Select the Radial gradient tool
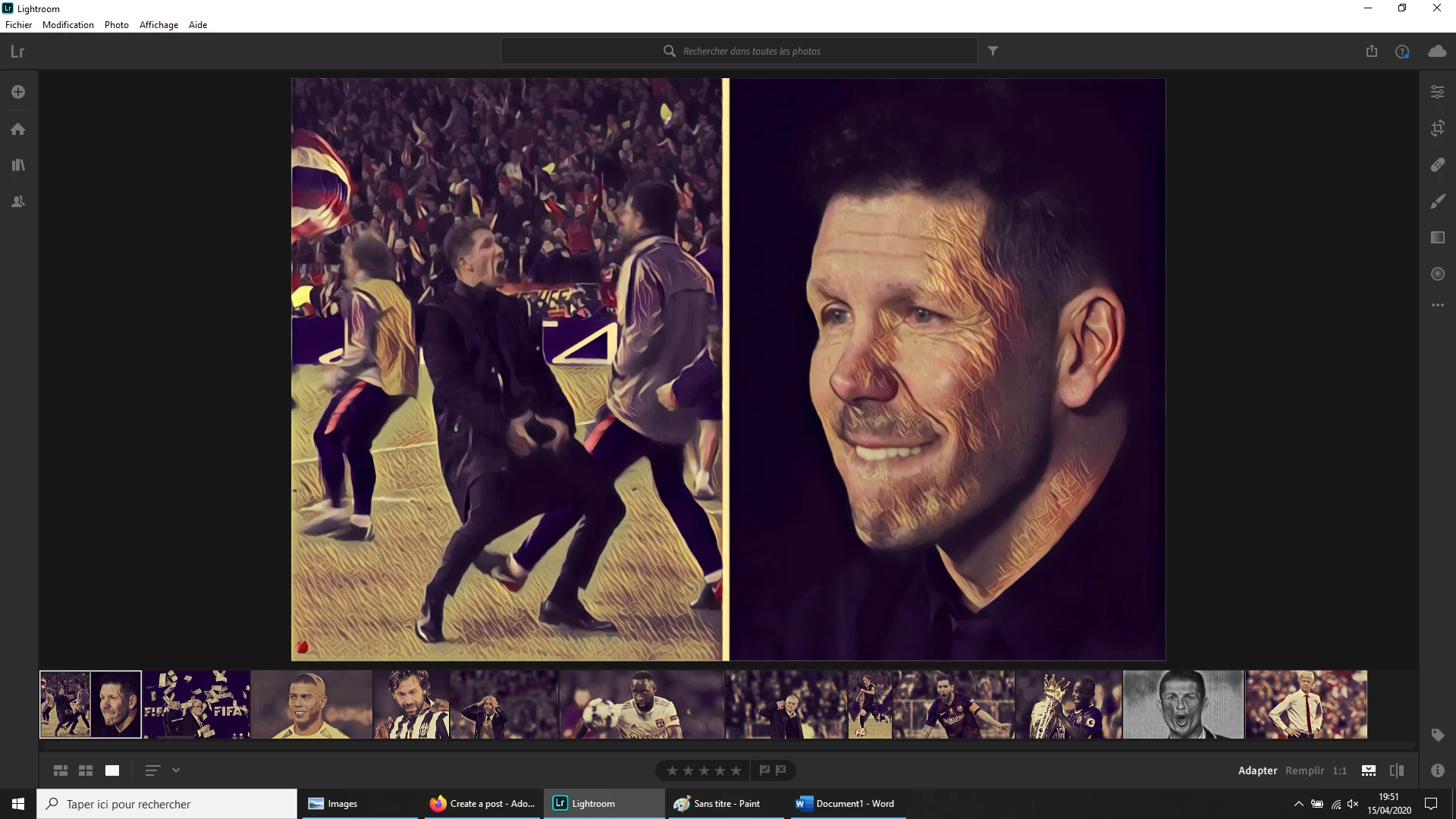This screenshot has width=1456, height=819. [1437, 274]
